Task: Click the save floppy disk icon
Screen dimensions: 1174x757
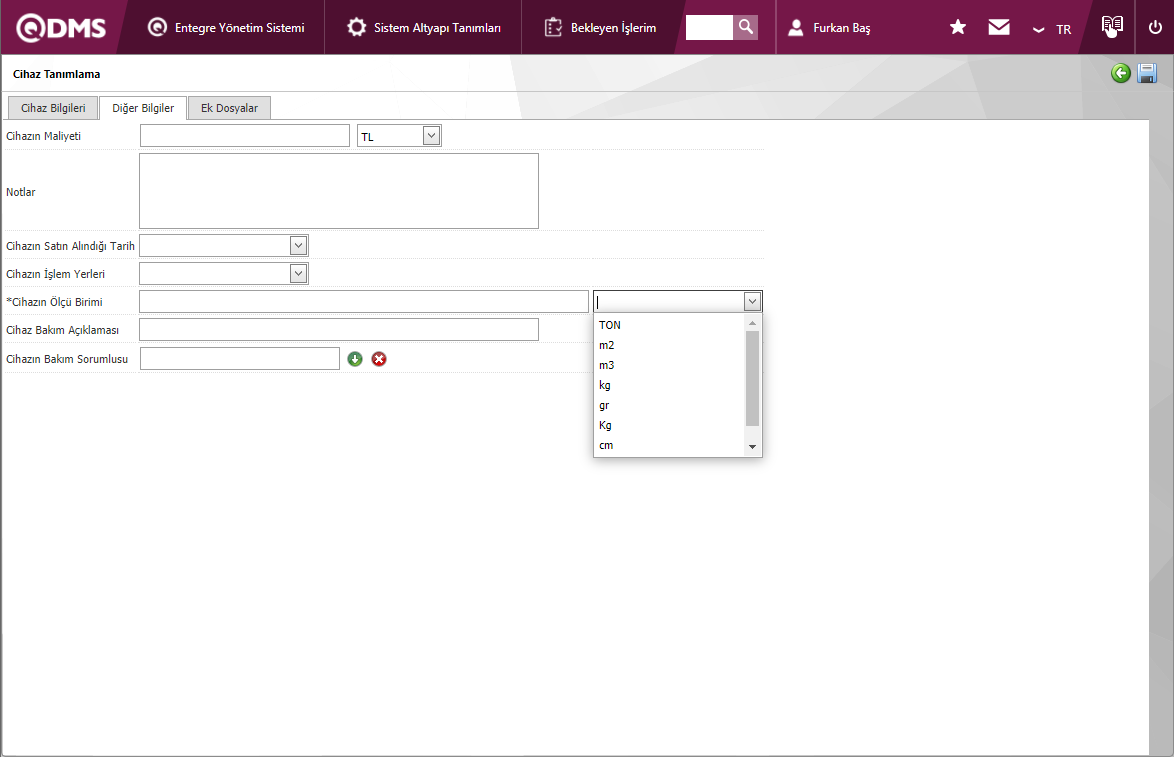Action: coord(1147,73)
